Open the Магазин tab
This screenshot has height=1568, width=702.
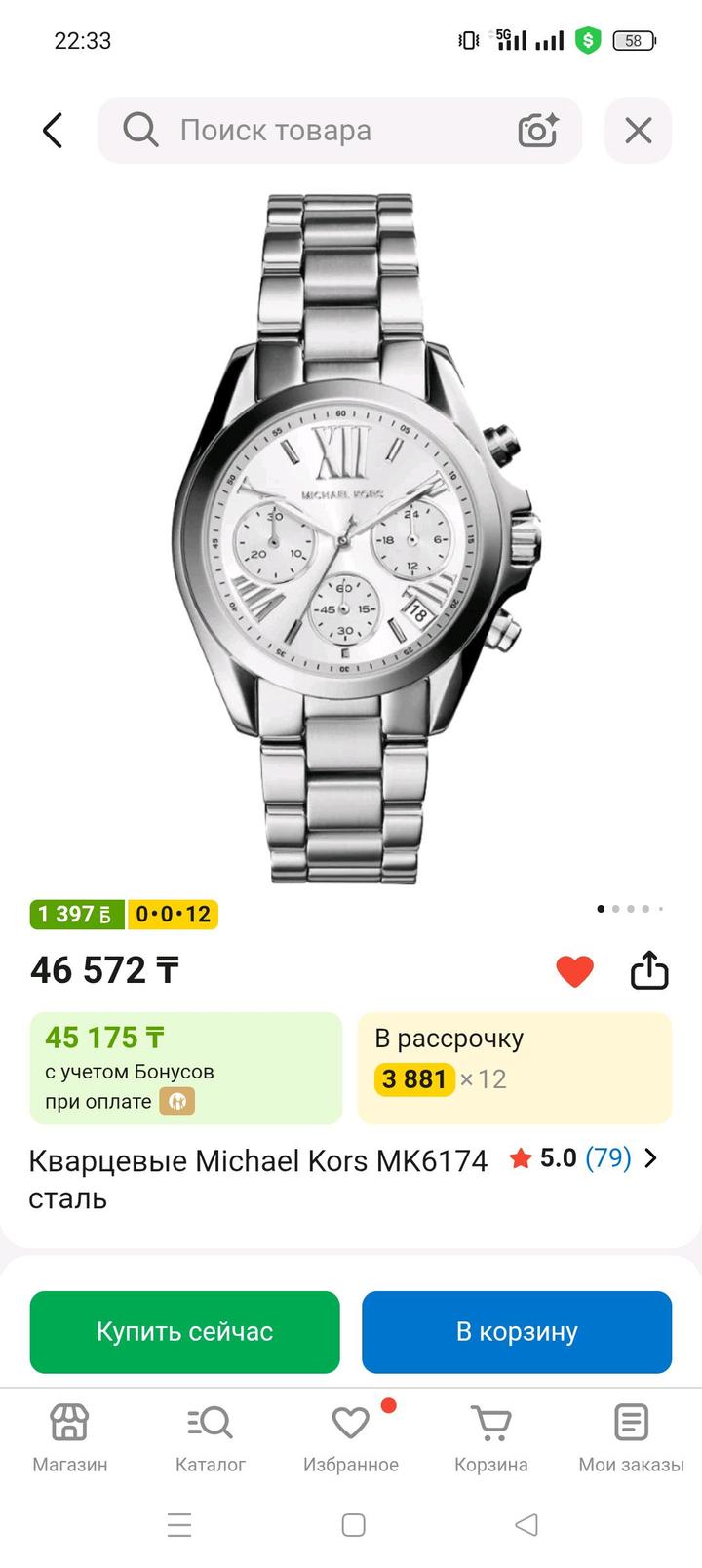point(70,1439)
